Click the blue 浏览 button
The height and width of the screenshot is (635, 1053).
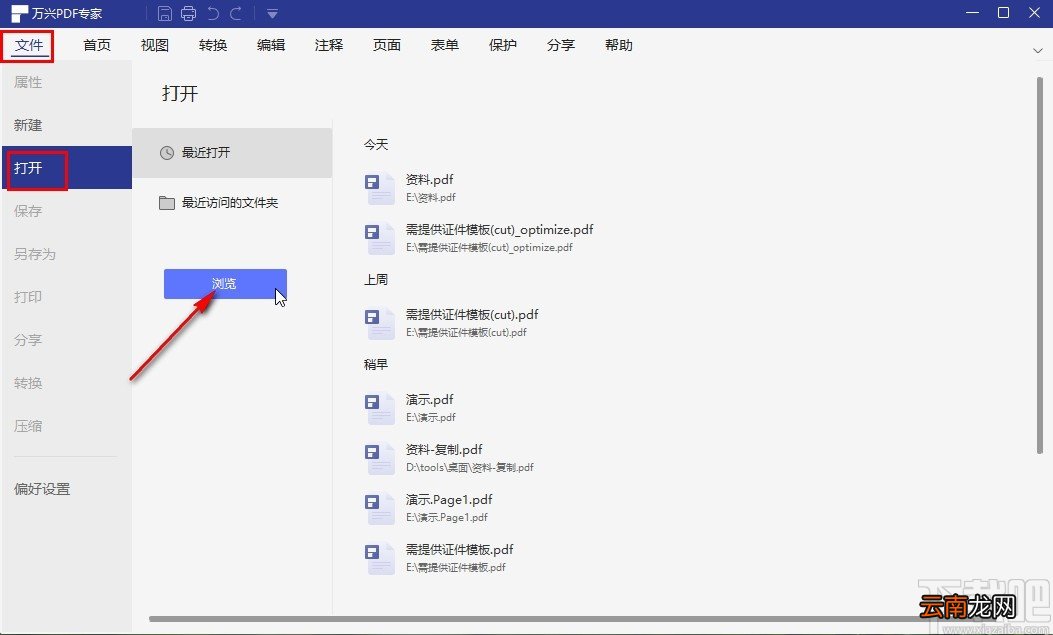click(225, 284)
